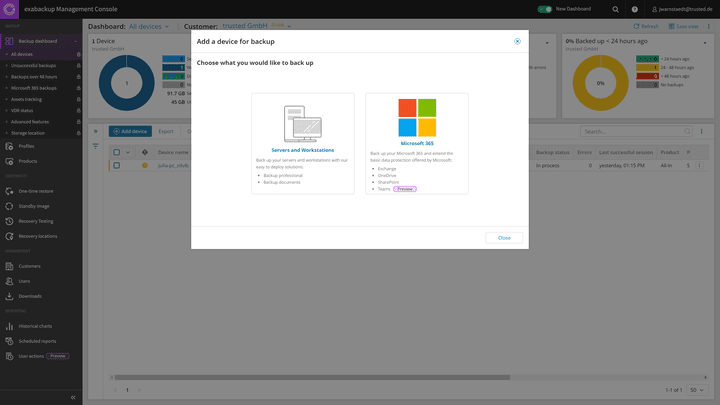Click green under 24 hours ago legend swatch
Image resolution: width=720 pixels, height=405 pixels.
tap(647, 59)
